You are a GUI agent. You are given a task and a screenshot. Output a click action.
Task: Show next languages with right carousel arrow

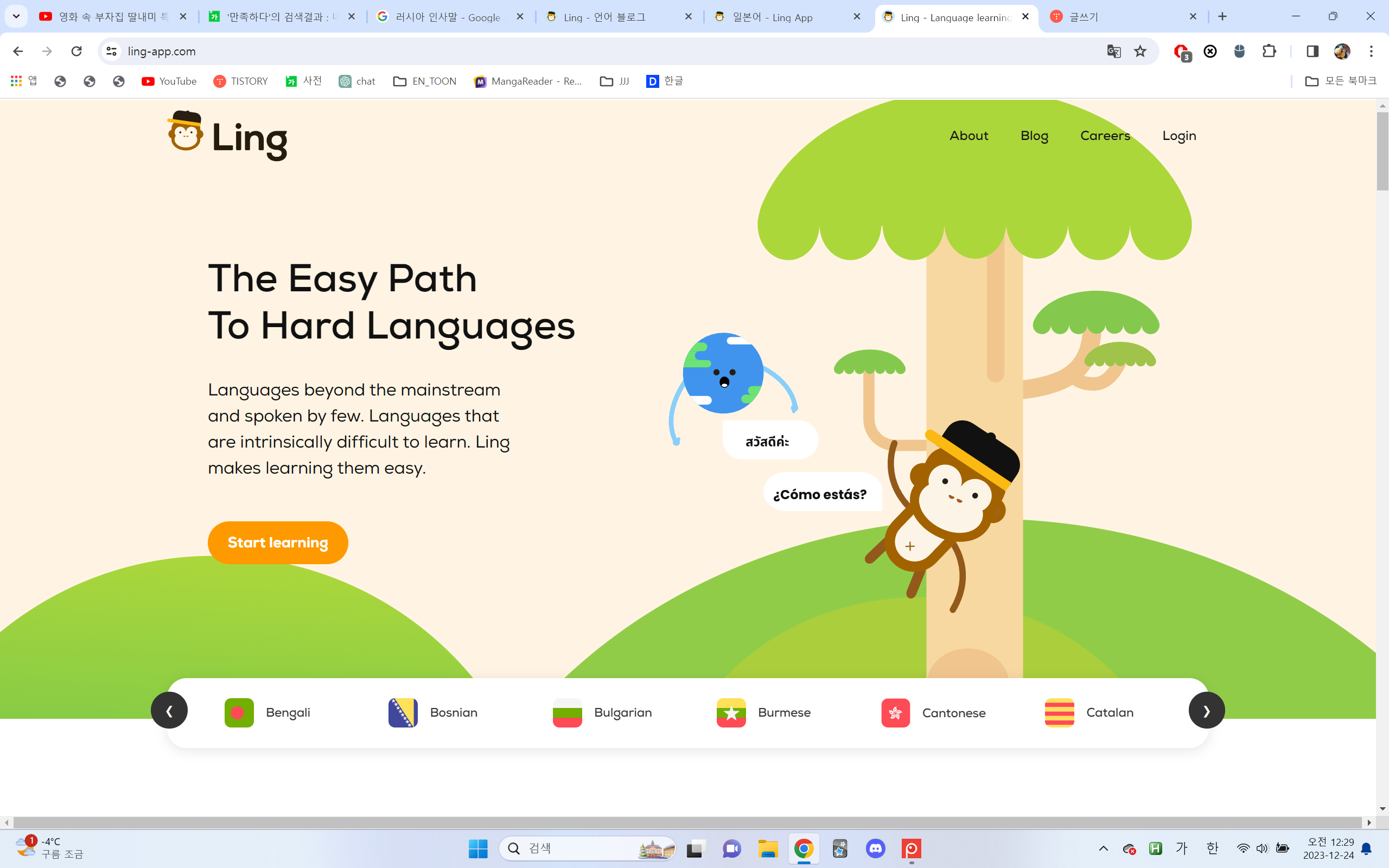[1207, 710]
